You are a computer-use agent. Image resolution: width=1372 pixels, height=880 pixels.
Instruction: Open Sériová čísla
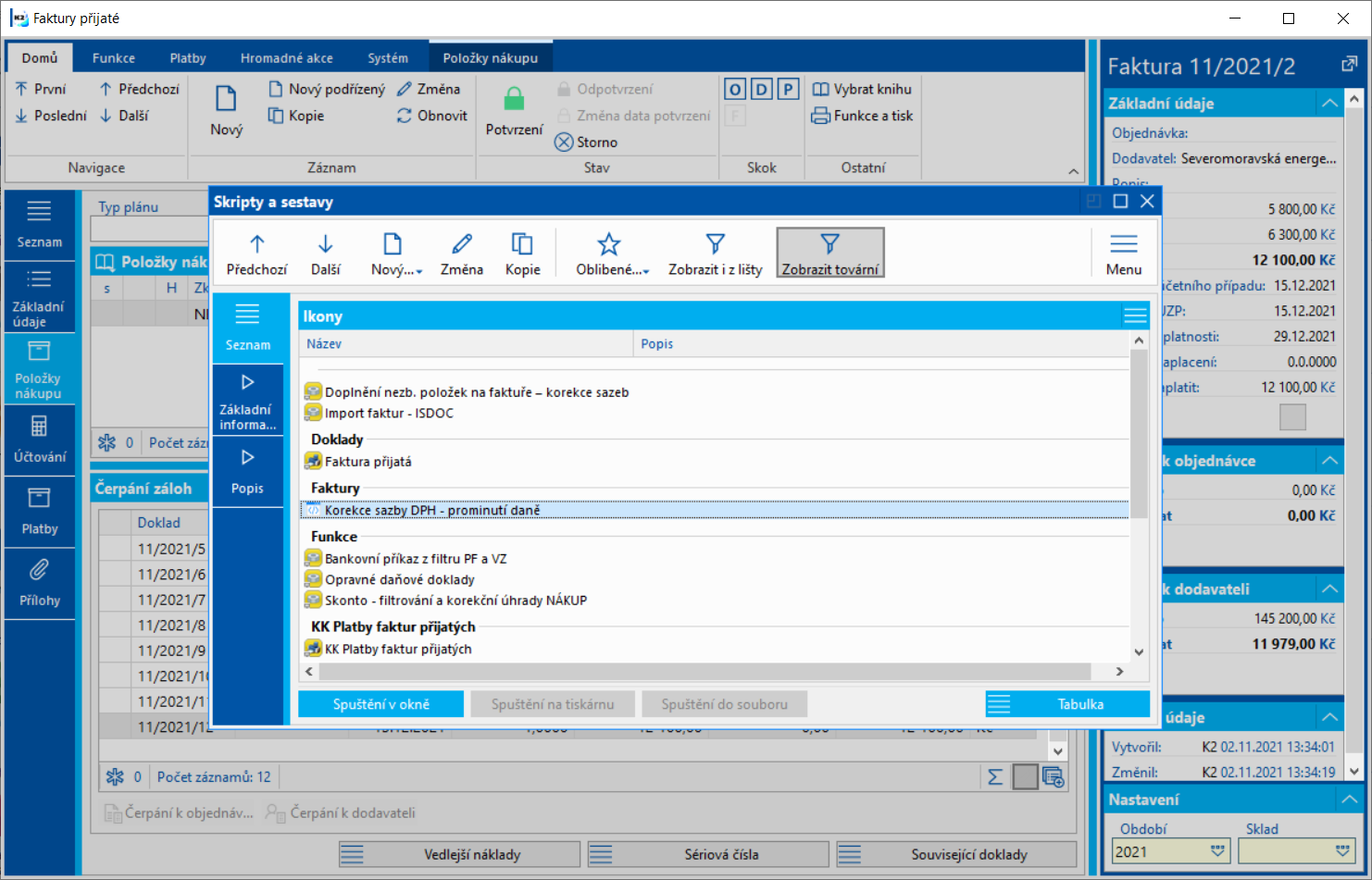click(708, 854)
